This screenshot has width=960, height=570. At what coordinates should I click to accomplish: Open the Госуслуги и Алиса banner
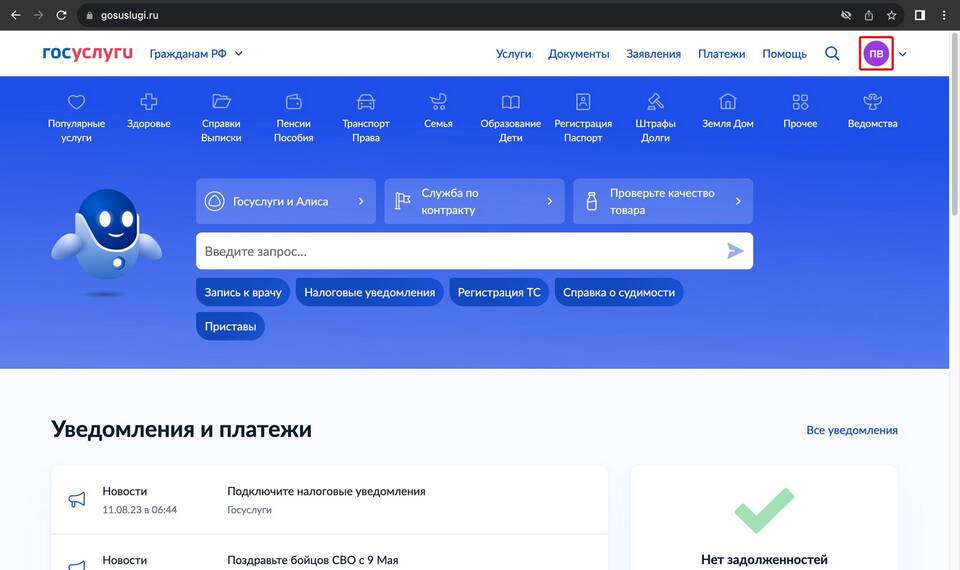[x=286, y=201]
